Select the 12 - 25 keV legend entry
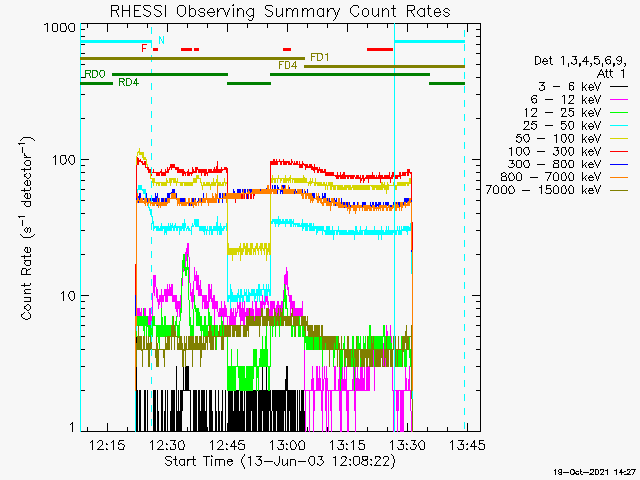Viewport: 640px width, 480px height. coord(576,113)
